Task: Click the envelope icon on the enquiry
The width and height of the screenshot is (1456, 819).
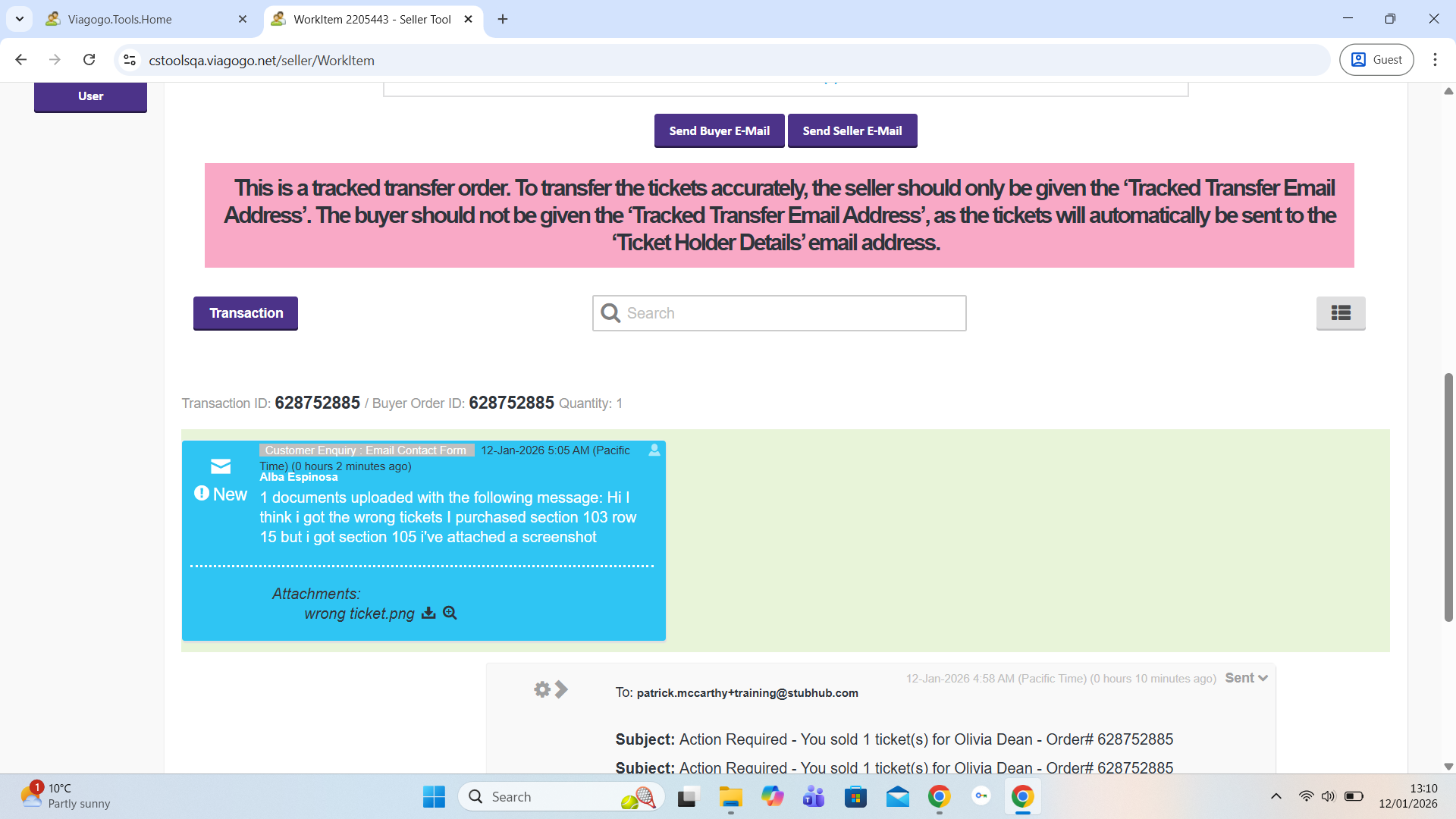Action: pos(221,466)
